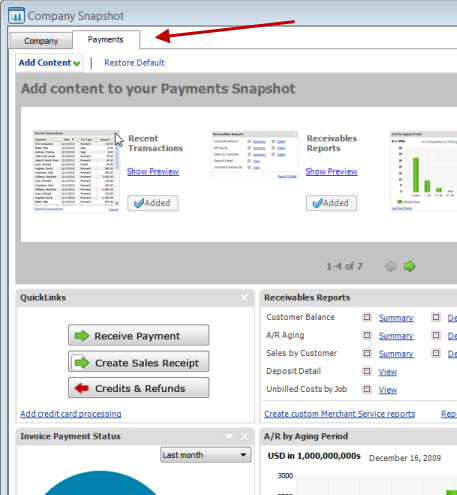Click the 'Deposit Detail' row label
Viewport: 457px width, 495px height.
point(293,371)
